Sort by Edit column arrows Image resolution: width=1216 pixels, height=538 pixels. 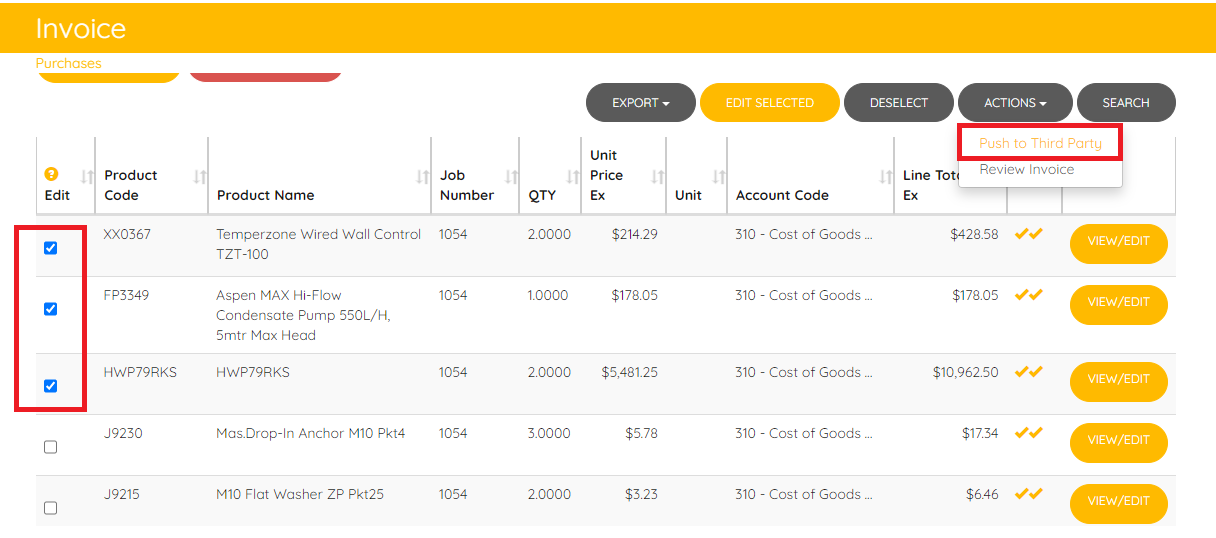coord(86,176)
